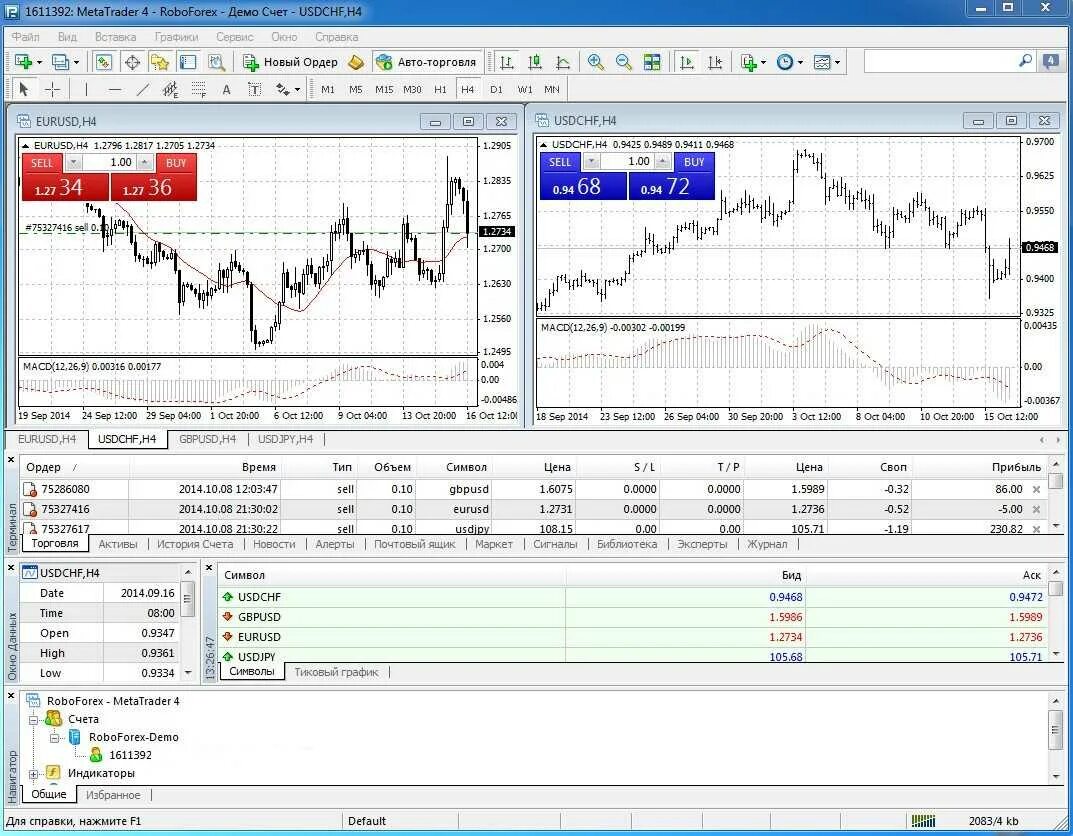The width and height of the screenshot is (1073, 836).
Task: Close order 75286080 with X
Action: (1036, 489)
